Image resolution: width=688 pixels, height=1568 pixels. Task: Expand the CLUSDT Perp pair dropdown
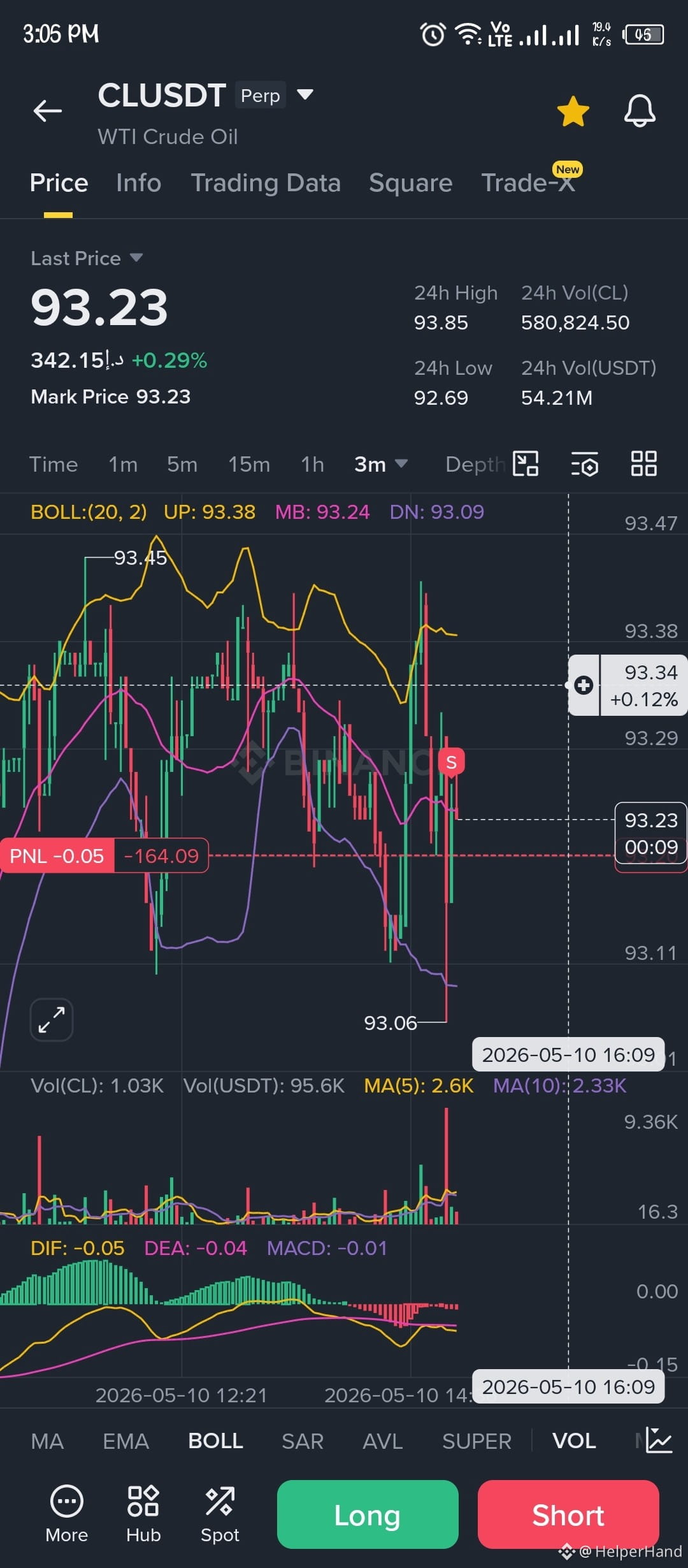click(x=305, y=95)
